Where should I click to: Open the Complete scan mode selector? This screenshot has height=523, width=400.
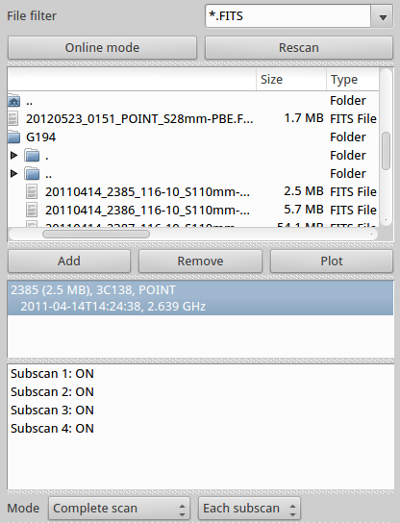coord(119,509)
